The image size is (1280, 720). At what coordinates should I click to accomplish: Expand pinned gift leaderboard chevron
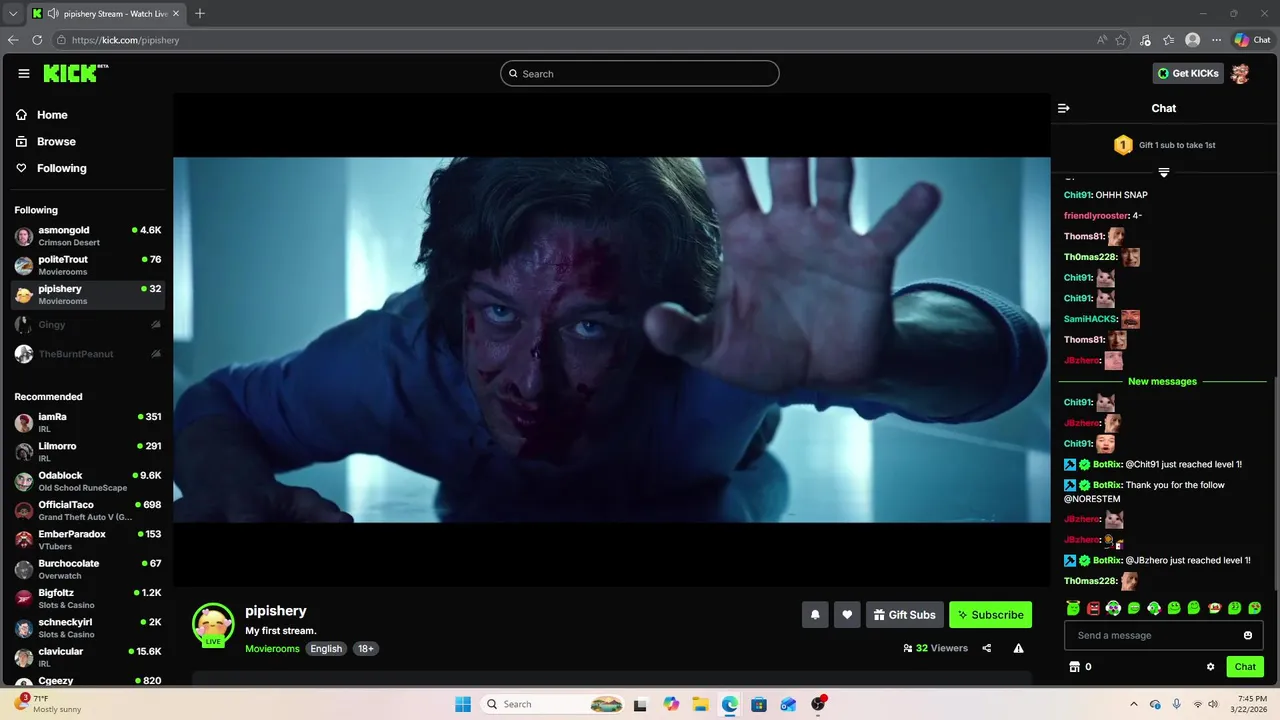click(1163, 172)
